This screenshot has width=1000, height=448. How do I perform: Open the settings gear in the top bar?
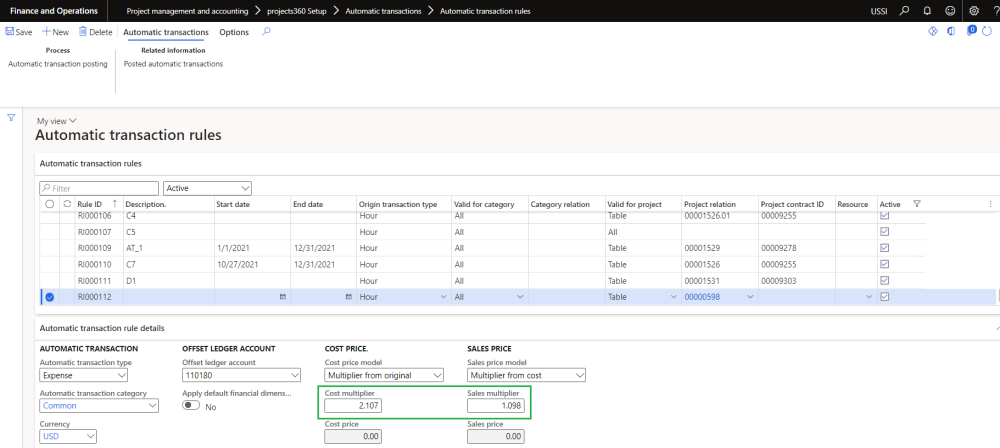click(x=974, y=11)
